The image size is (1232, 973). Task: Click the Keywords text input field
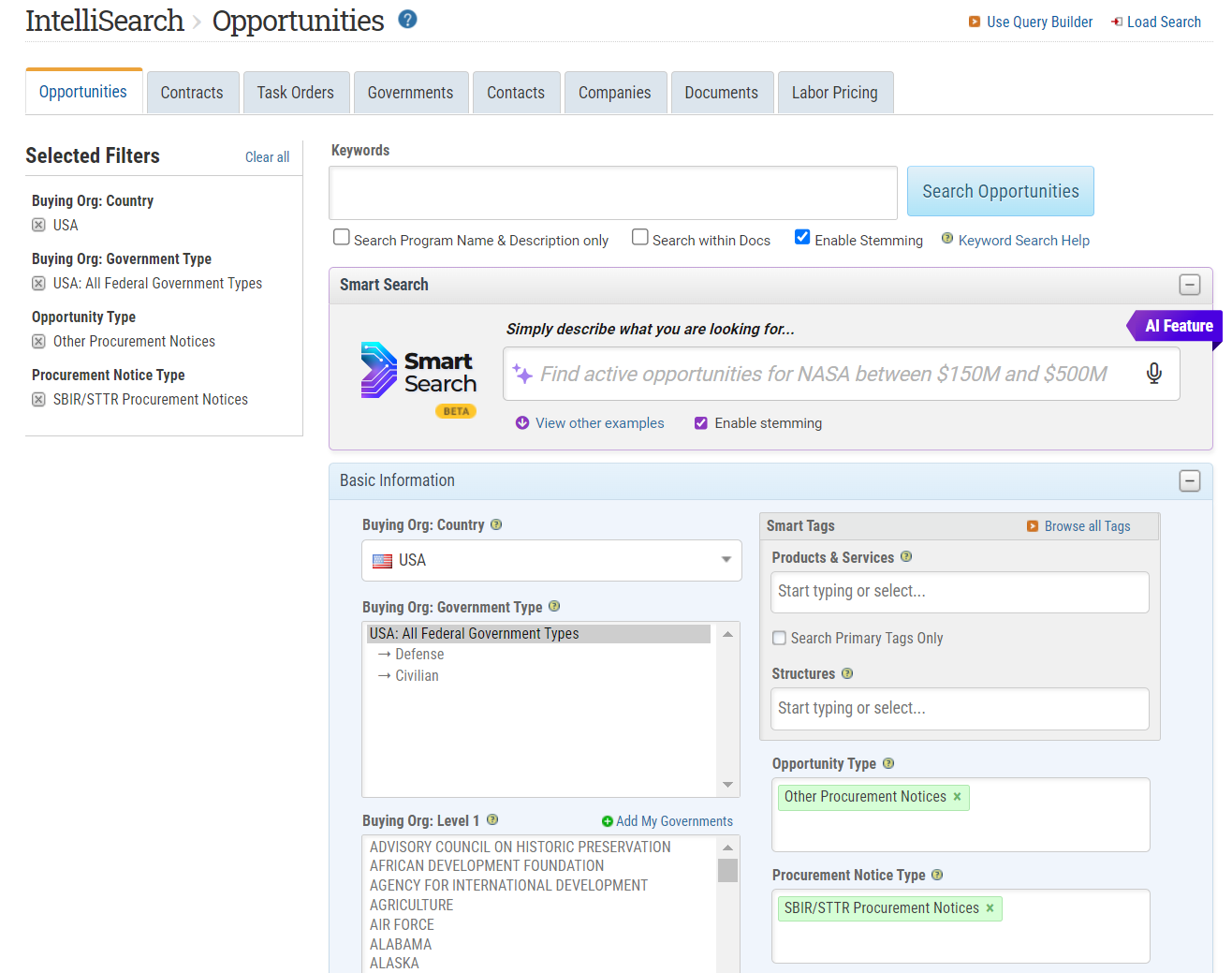612,193
